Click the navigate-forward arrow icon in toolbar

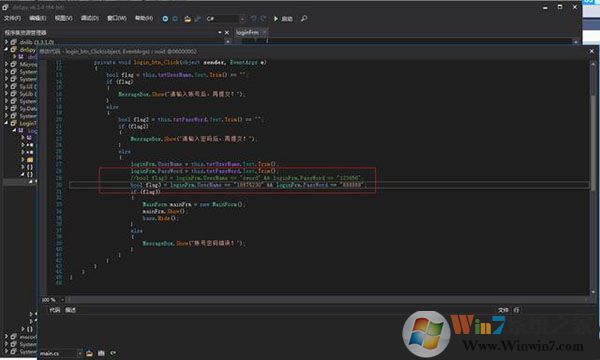click(x=175, y=18)
